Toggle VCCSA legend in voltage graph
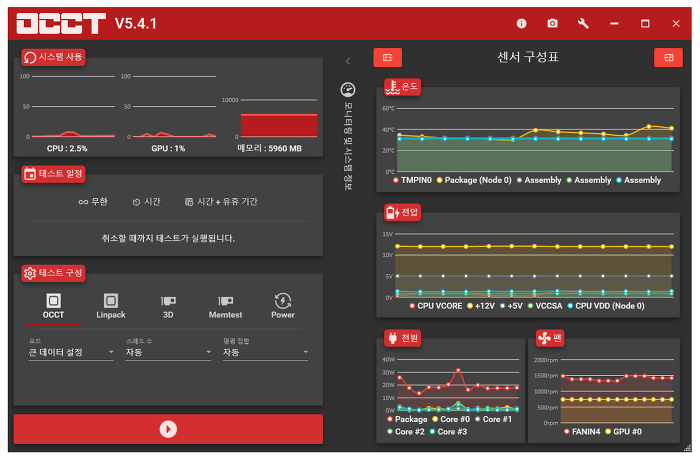This screenshot has width=700, height=460. tap(545, 306)
